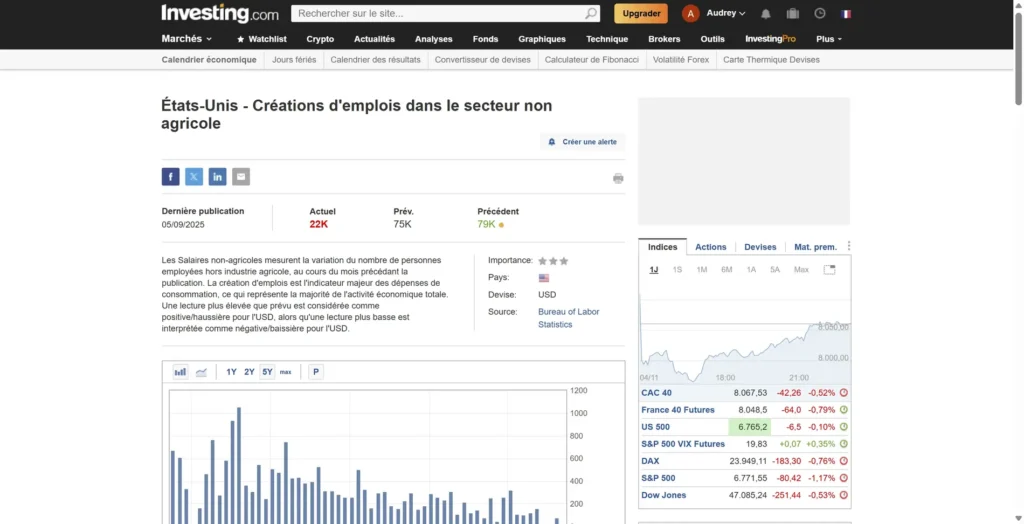
Task: Select the line chart type icon
Action: tap(201, 372)
